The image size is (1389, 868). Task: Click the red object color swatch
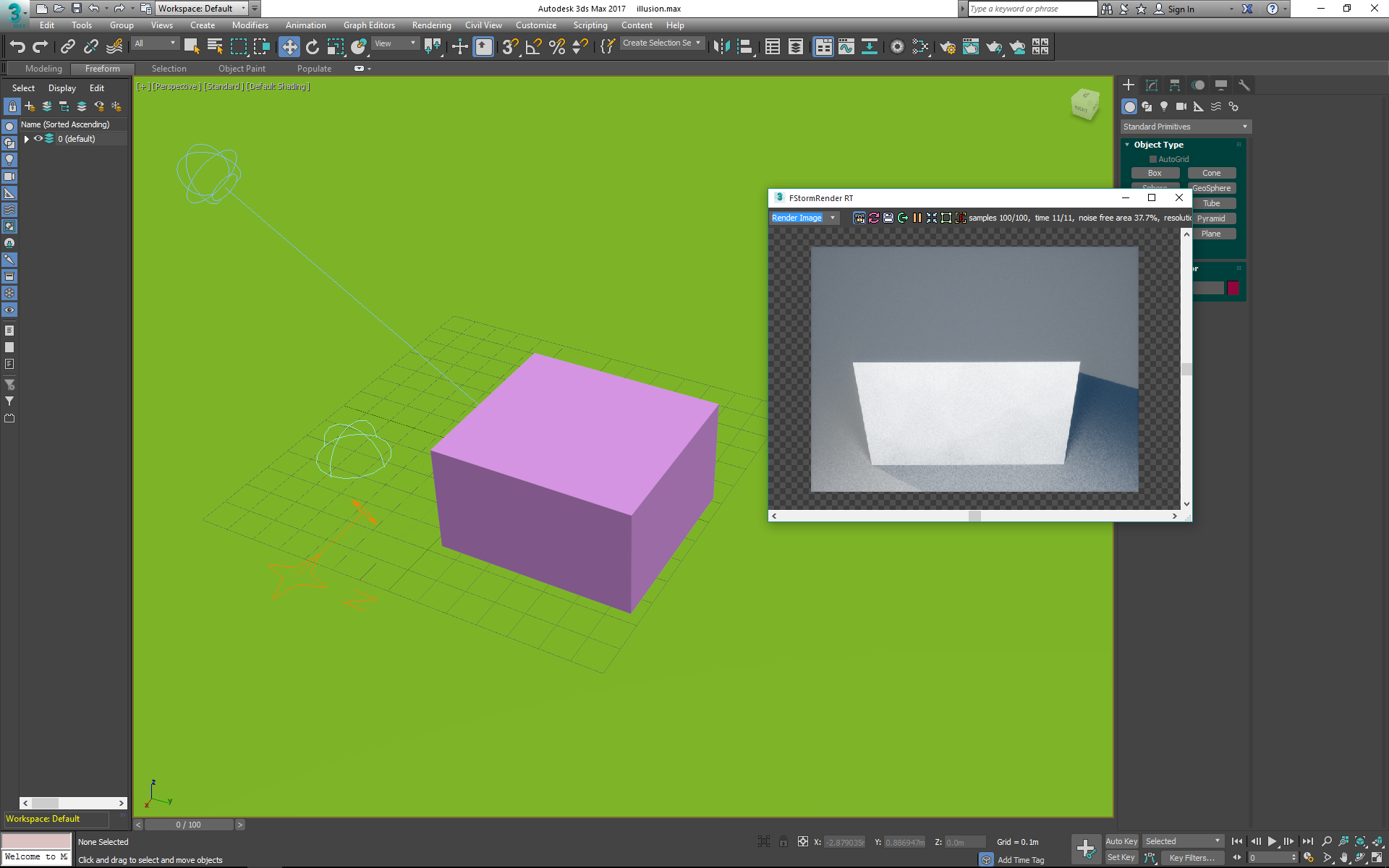[x=1233, y=288]
